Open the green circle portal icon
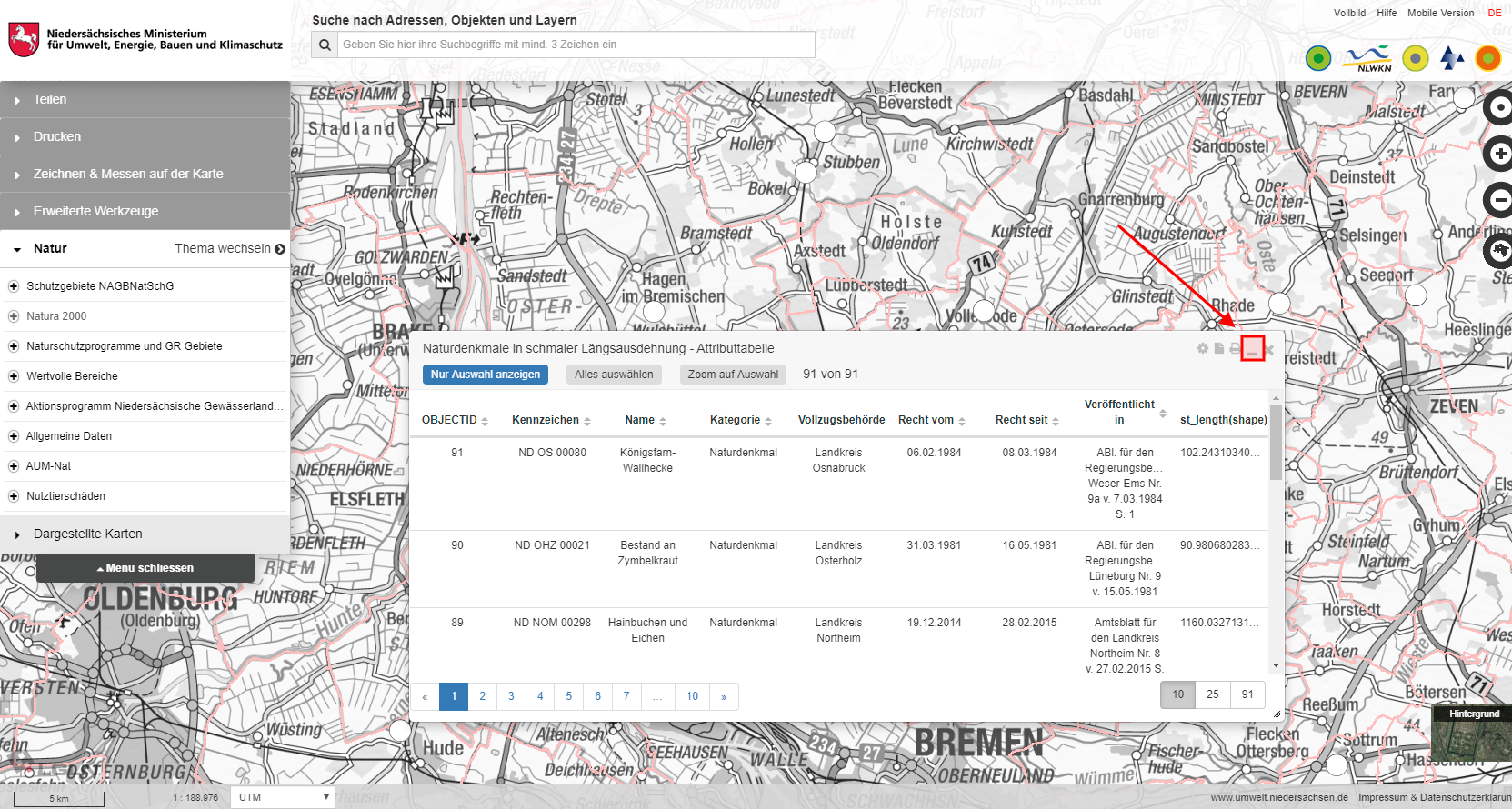Screen dimensions: 1512x809 click(x=1318, y=58)
